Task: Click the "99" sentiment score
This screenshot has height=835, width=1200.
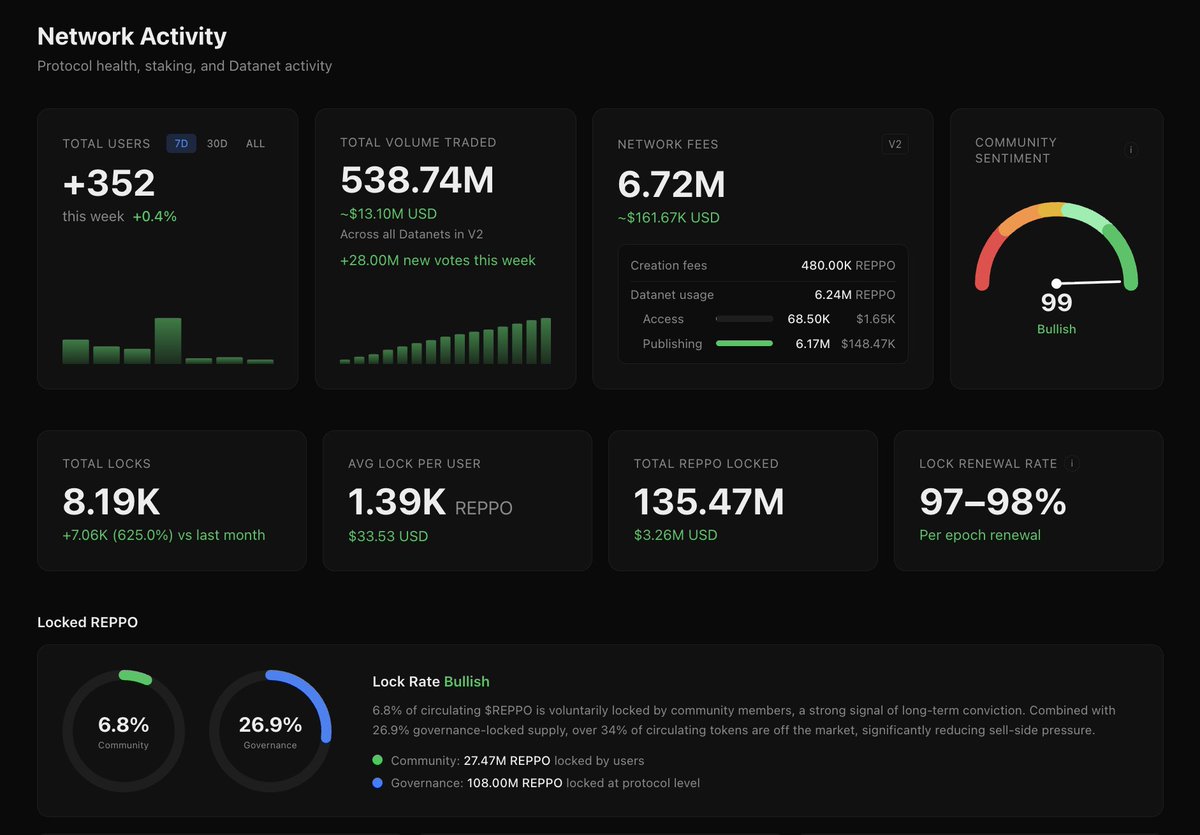Action: click(x=1056, y=303)
